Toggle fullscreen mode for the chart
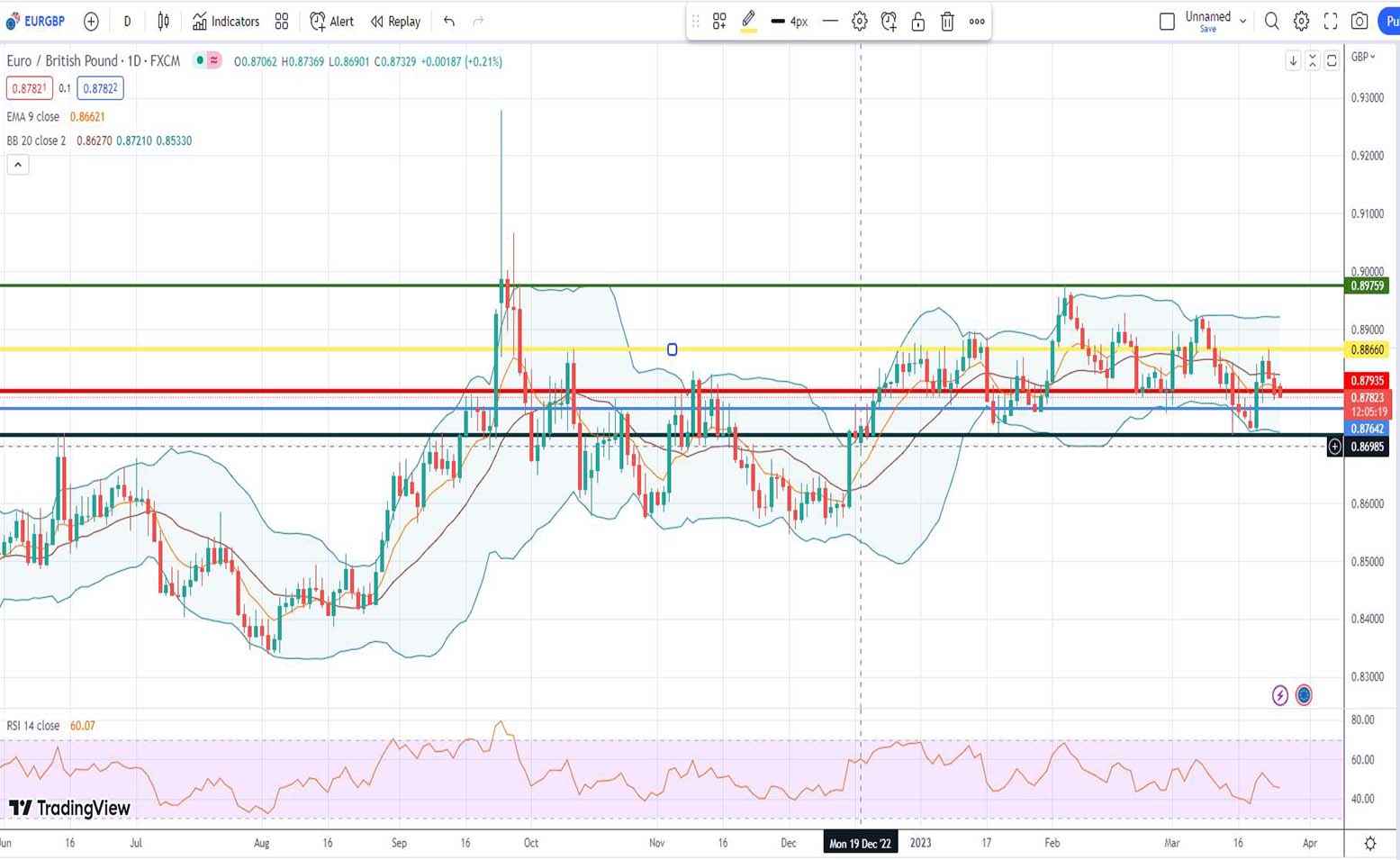 (x=1331, y=21)
